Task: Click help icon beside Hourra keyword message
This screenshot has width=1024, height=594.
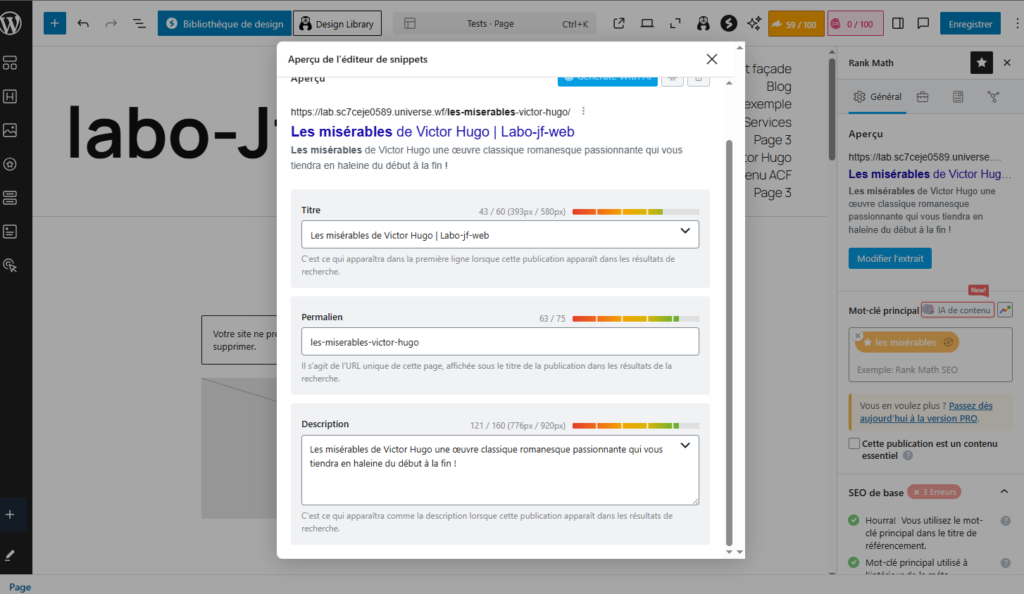Action: [1005, 521]
